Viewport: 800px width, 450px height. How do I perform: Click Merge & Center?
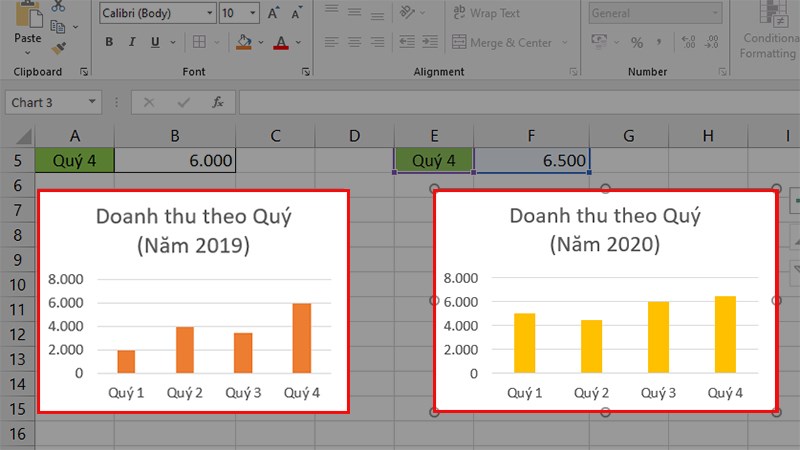502,42
